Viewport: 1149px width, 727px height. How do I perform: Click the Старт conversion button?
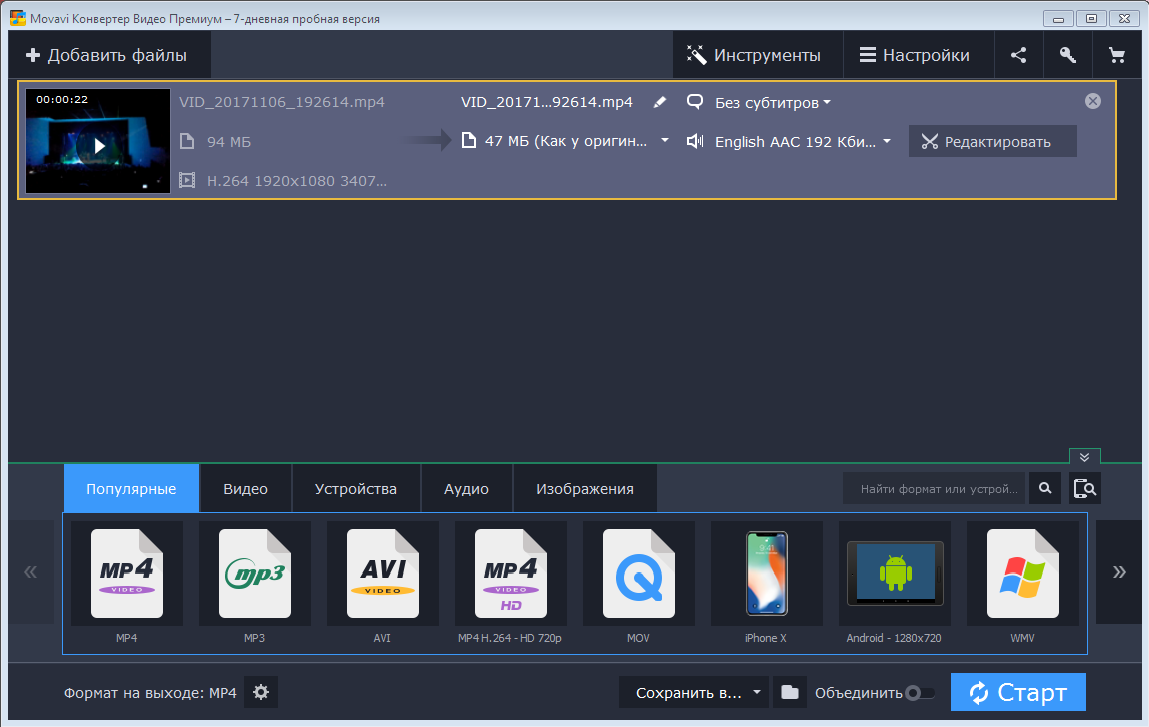1017,692
